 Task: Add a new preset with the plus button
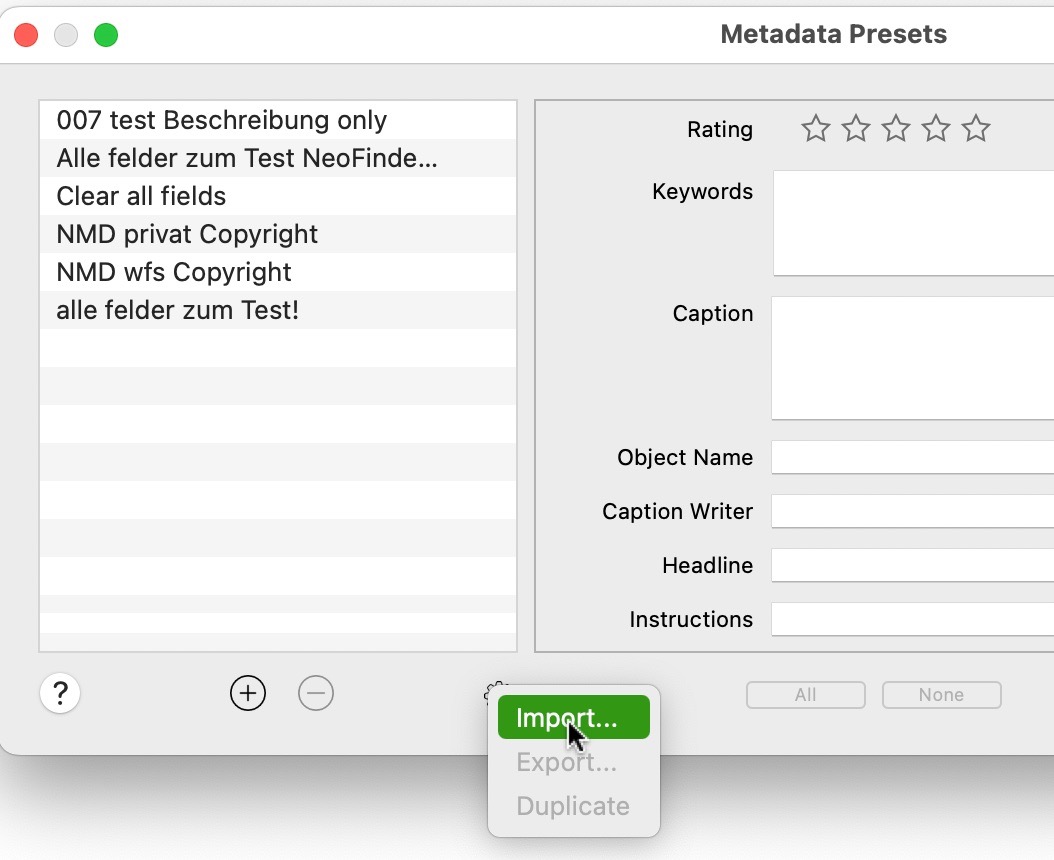(x=248, y=693)
